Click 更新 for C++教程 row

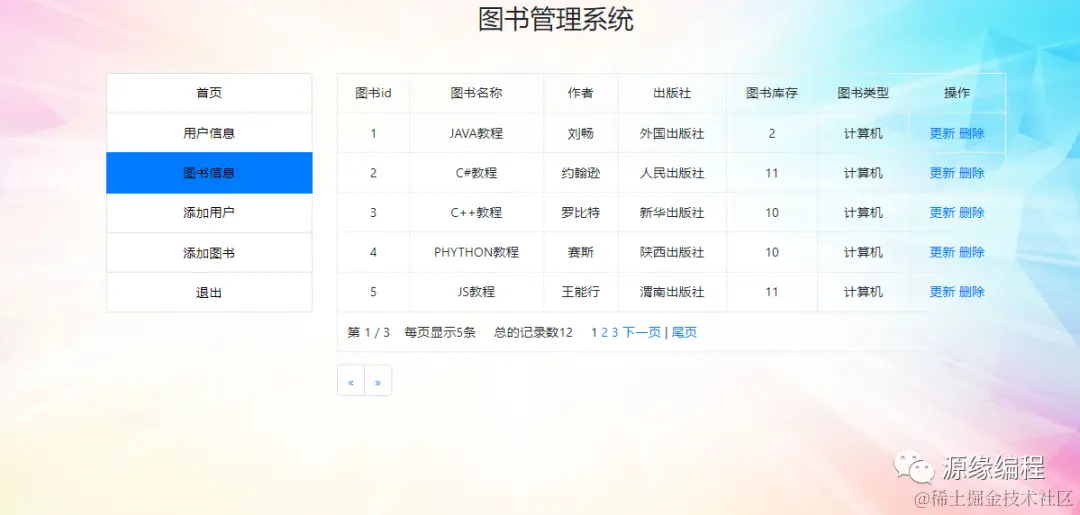942,213
